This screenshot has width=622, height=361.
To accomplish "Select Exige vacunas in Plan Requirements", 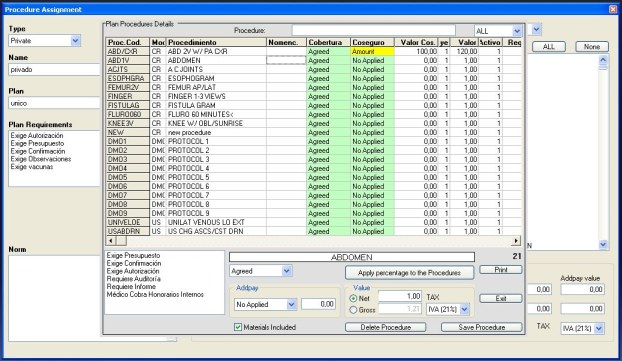I will (32, 167).
